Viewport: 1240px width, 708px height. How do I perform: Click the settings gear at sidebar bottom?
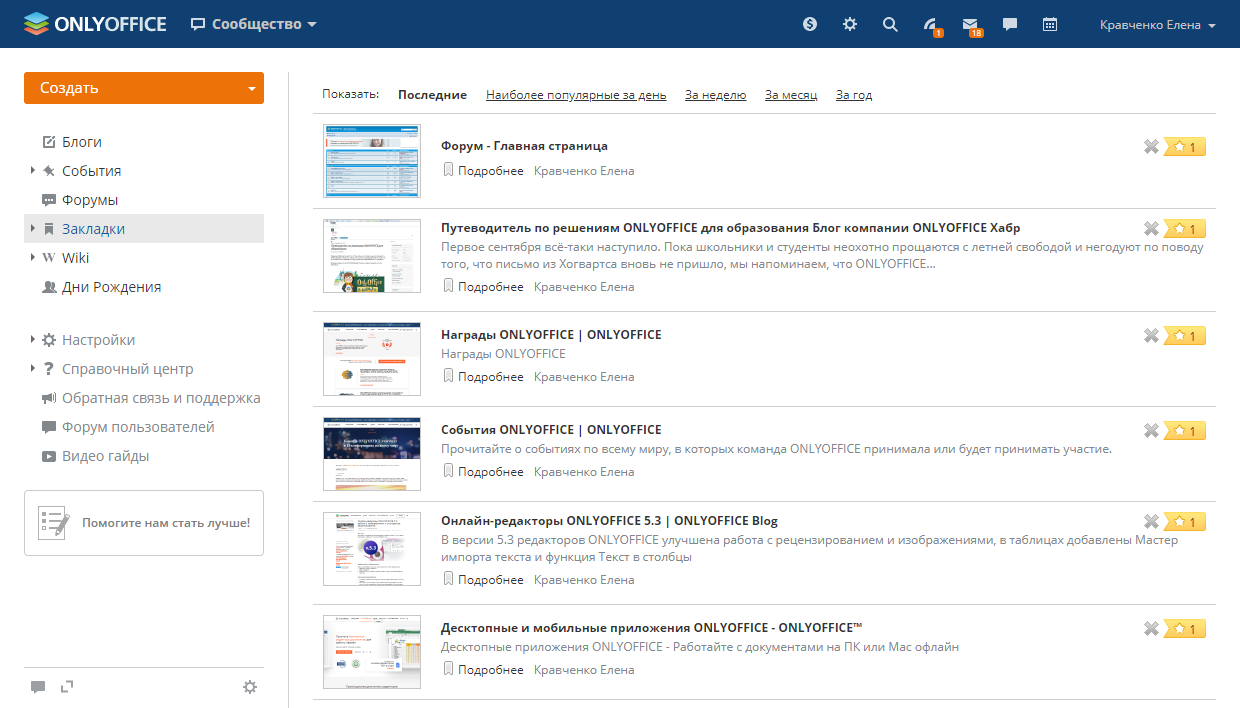coord(250,687)
